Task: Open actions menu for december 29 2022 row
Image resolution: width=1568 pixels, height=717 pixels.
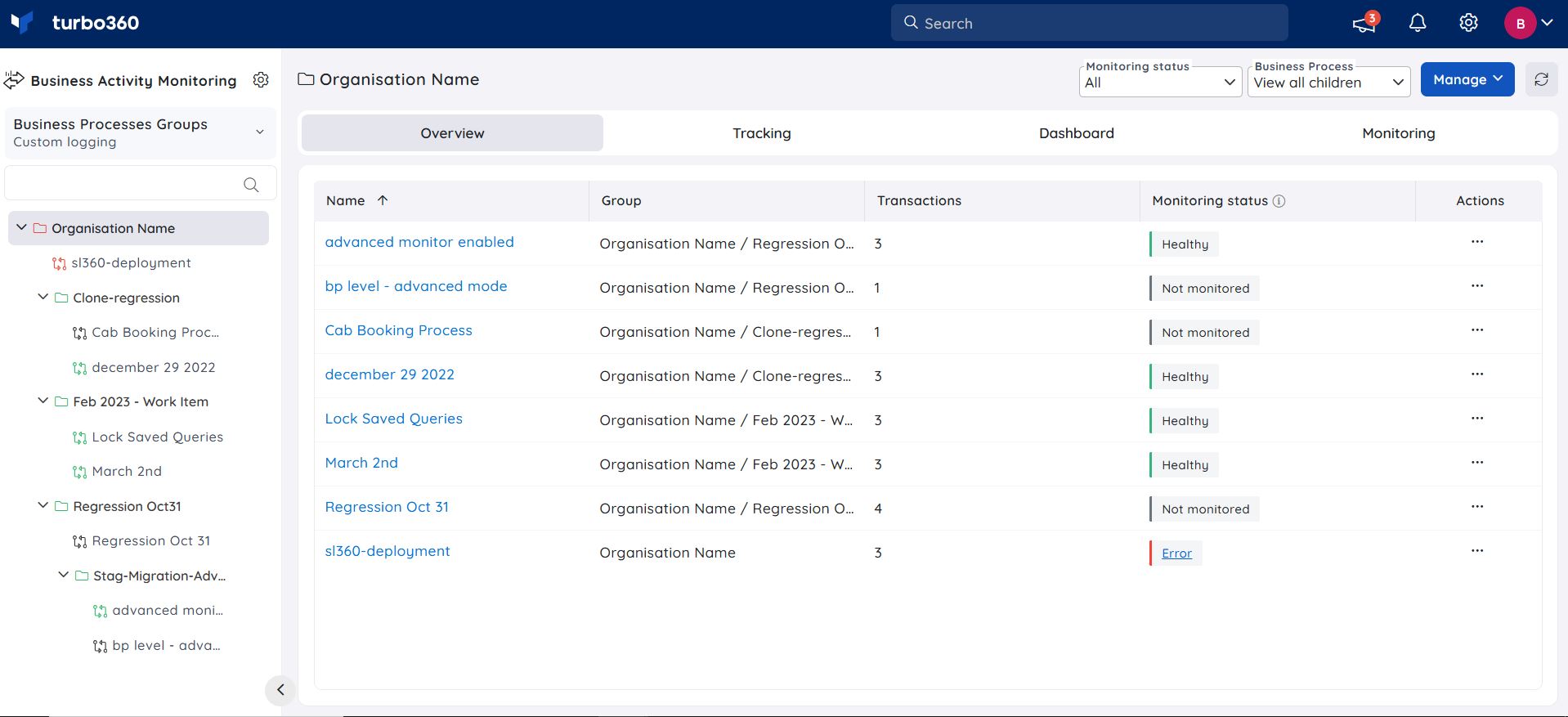Action: [1477, 374]
